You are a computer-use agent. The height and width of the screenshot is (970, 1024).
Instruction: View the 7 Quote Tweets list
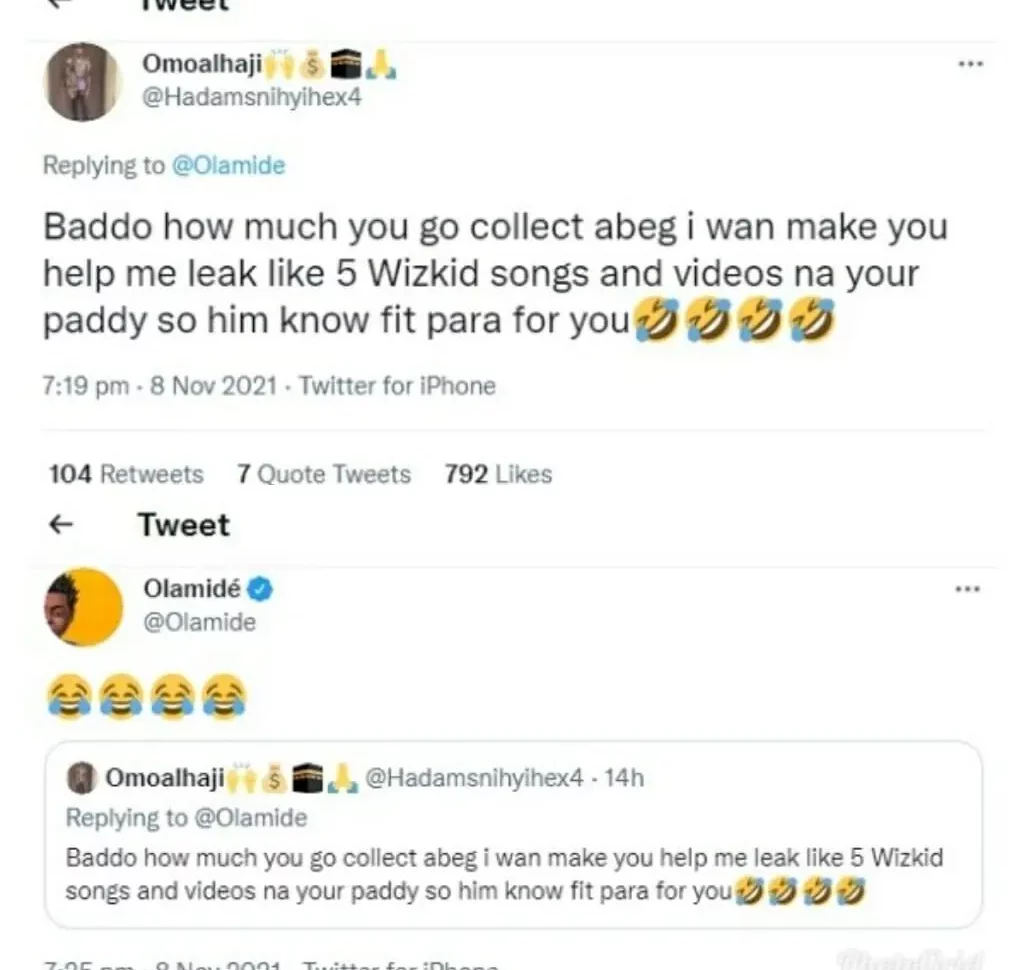(x=324, y=474)
